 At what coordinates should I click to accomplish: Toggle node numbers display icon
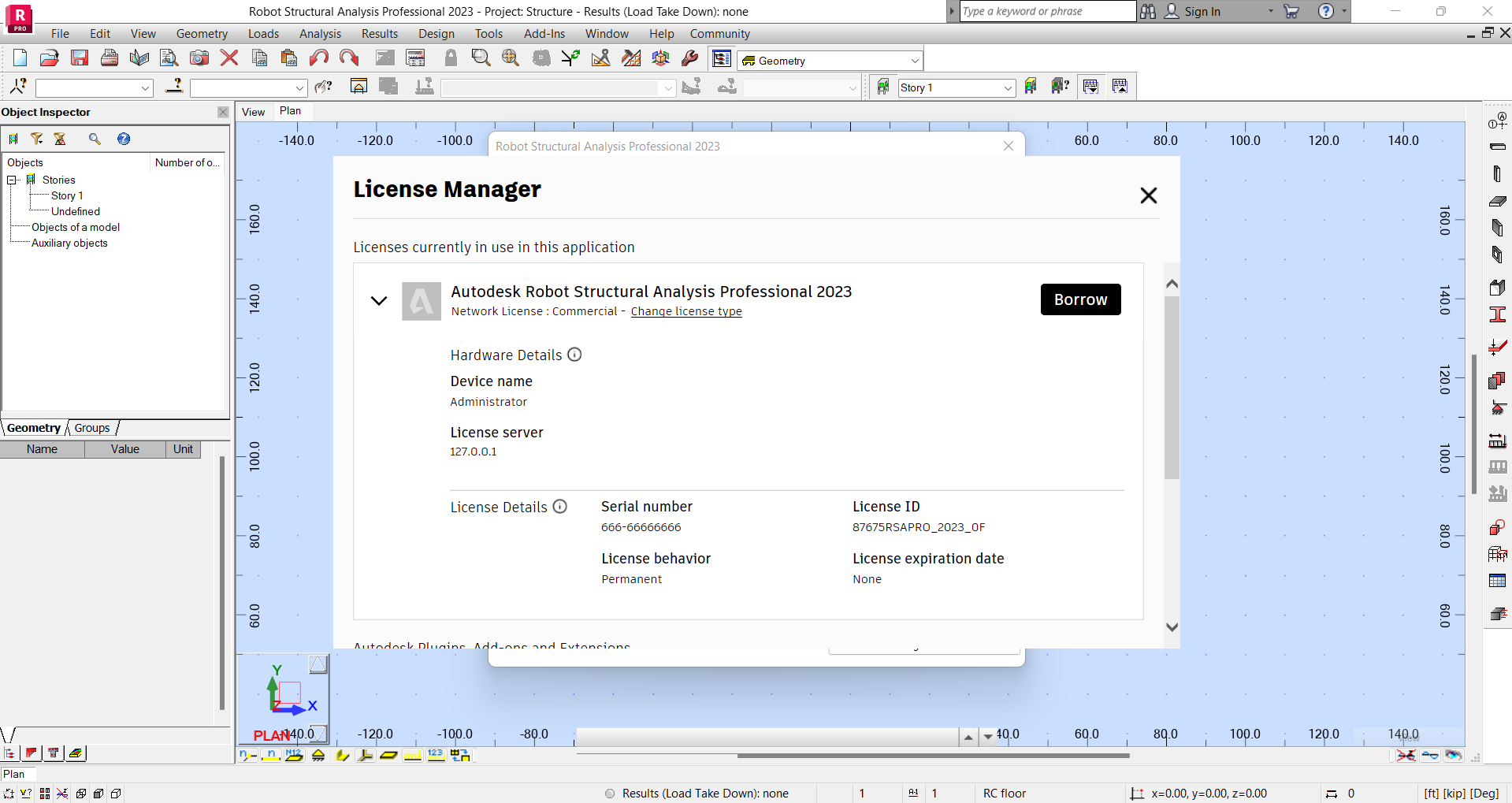coord(248,755)
